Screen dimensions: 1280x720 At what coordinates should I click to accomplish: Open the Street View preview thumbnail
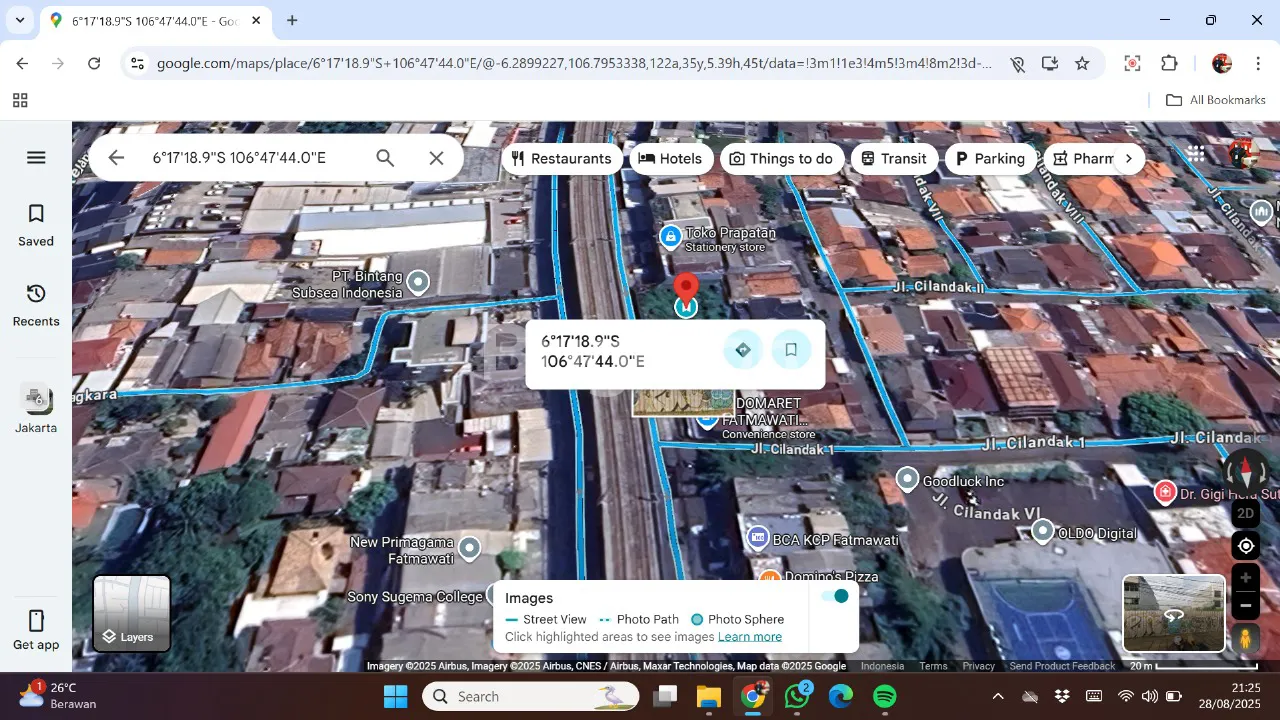[1173, 613]
